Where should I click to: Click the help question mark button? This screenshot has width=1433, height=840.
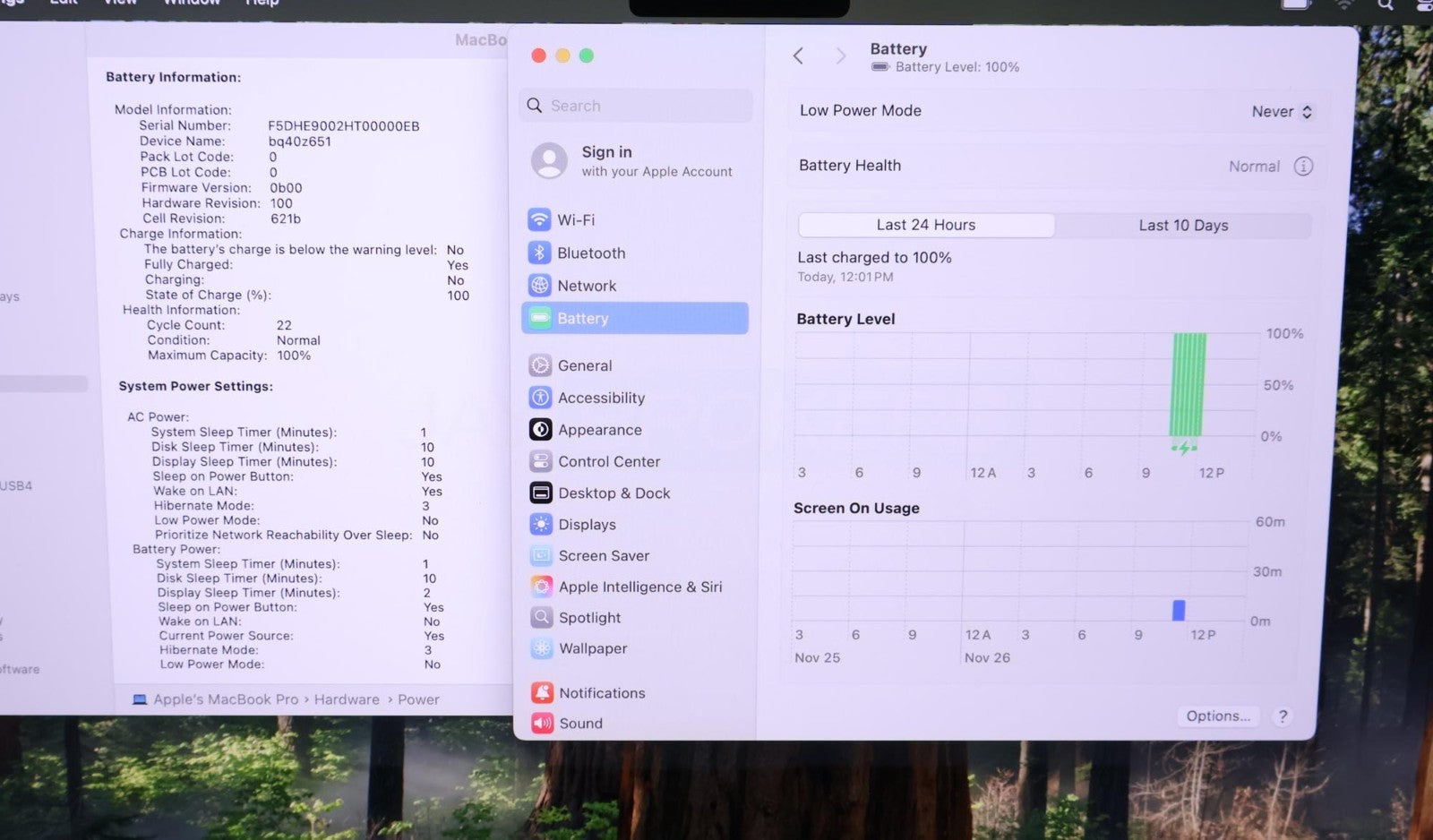click(1283, 716)
